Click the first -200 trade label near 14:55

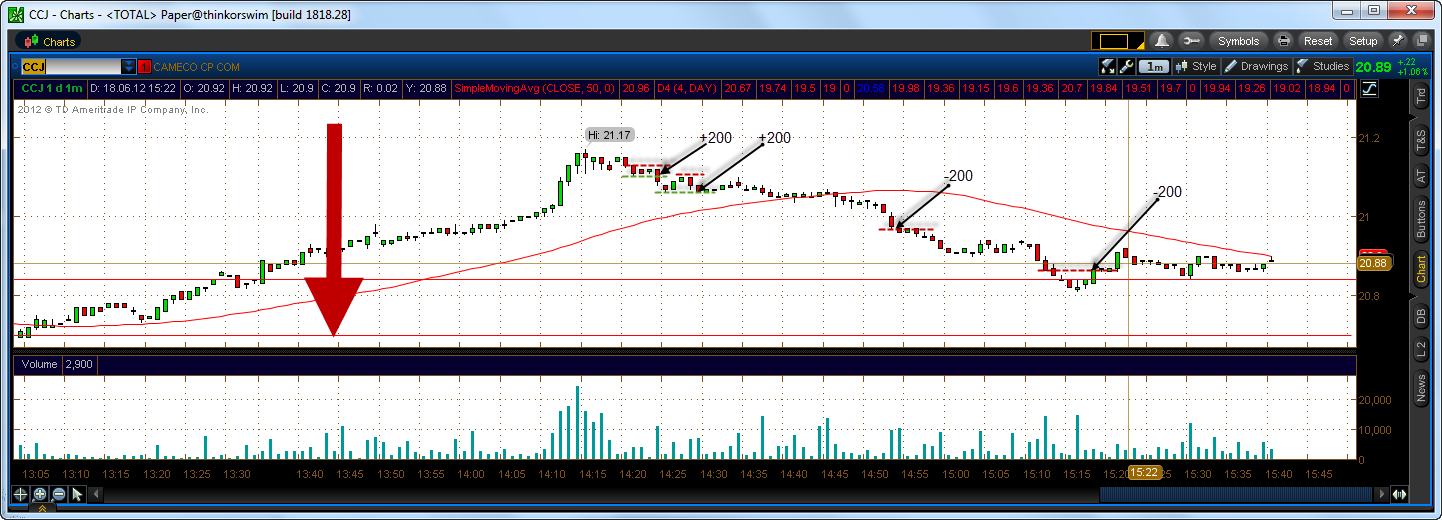(958, 176)
